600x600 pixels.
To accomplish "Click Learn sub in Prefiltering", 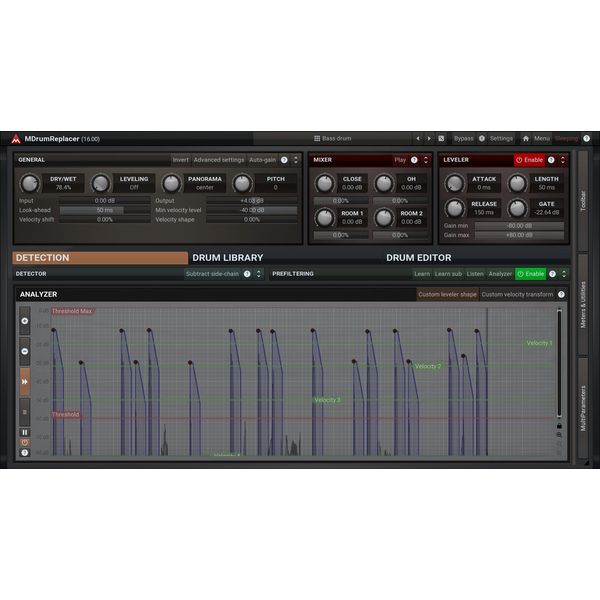I will (448, 274).
